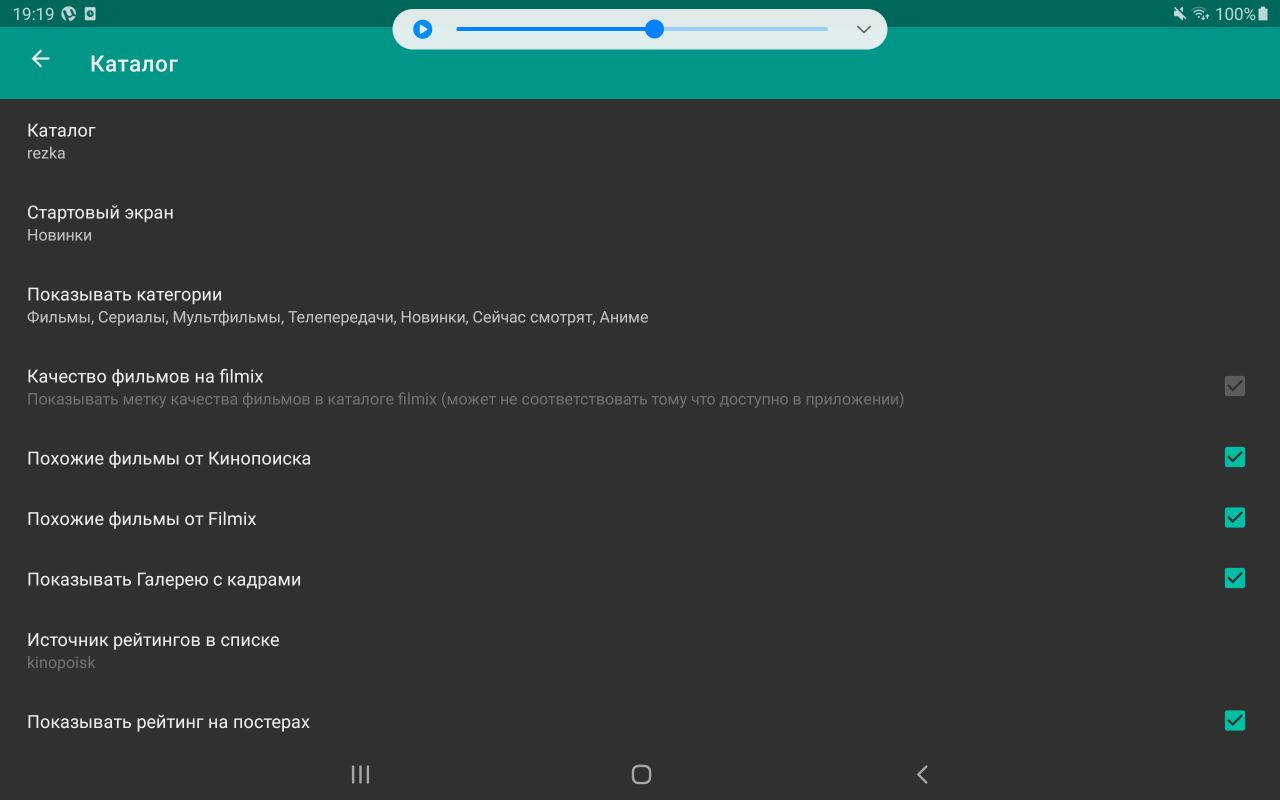Screen dimensions: 1280x800
Task: Tap the Home navigation button
Action: 642,774
